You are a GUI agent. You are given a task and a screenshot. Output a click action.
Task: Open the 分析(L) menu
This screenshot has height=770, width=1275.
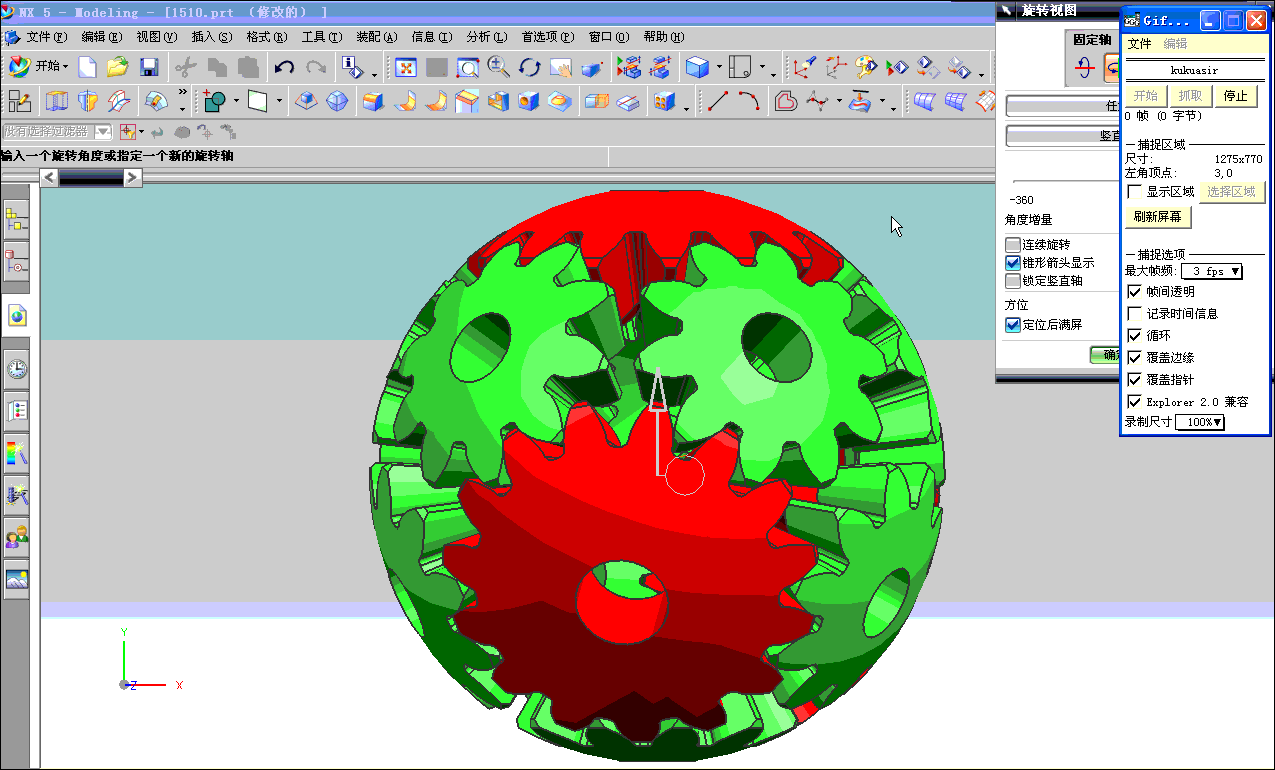pyautogui.click(x=487, y=37)
